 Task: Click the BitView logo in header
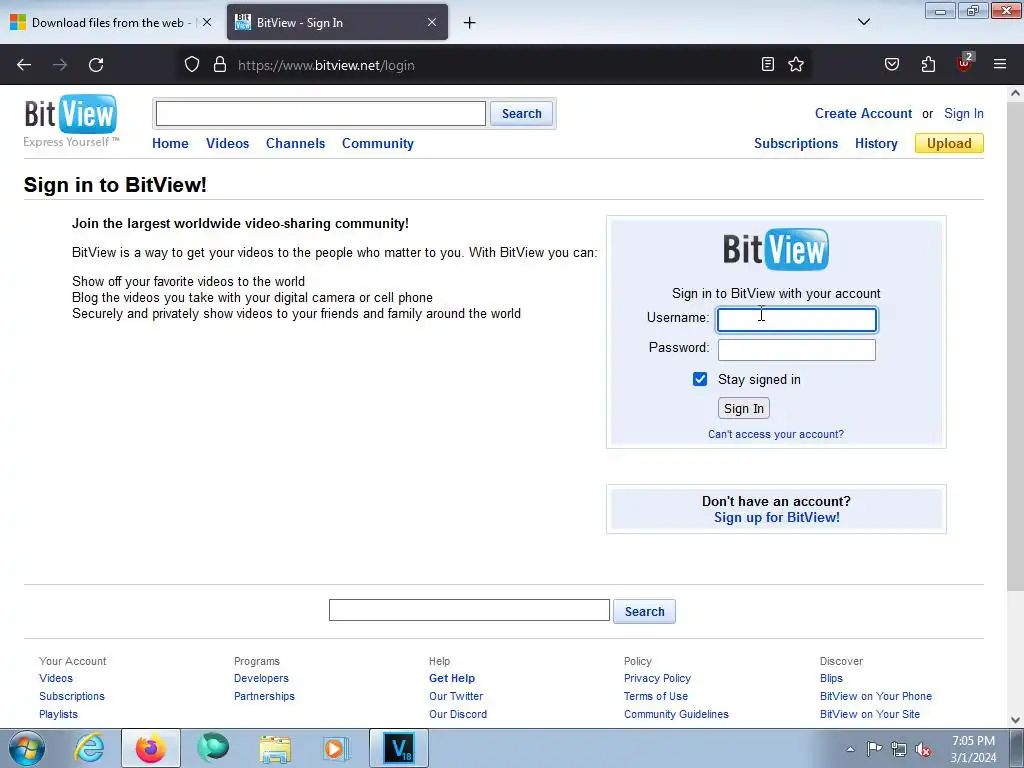pos(71,121)
